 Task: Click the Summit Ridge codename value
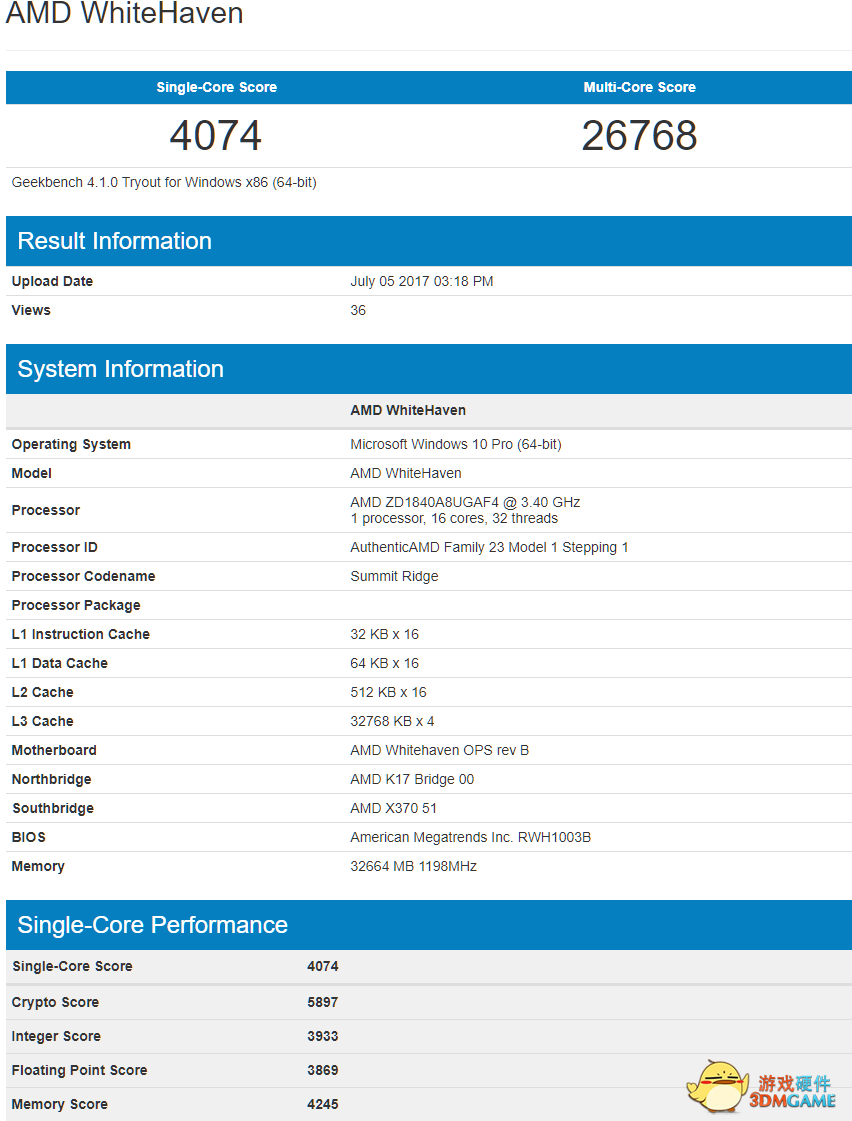(395, 576)
